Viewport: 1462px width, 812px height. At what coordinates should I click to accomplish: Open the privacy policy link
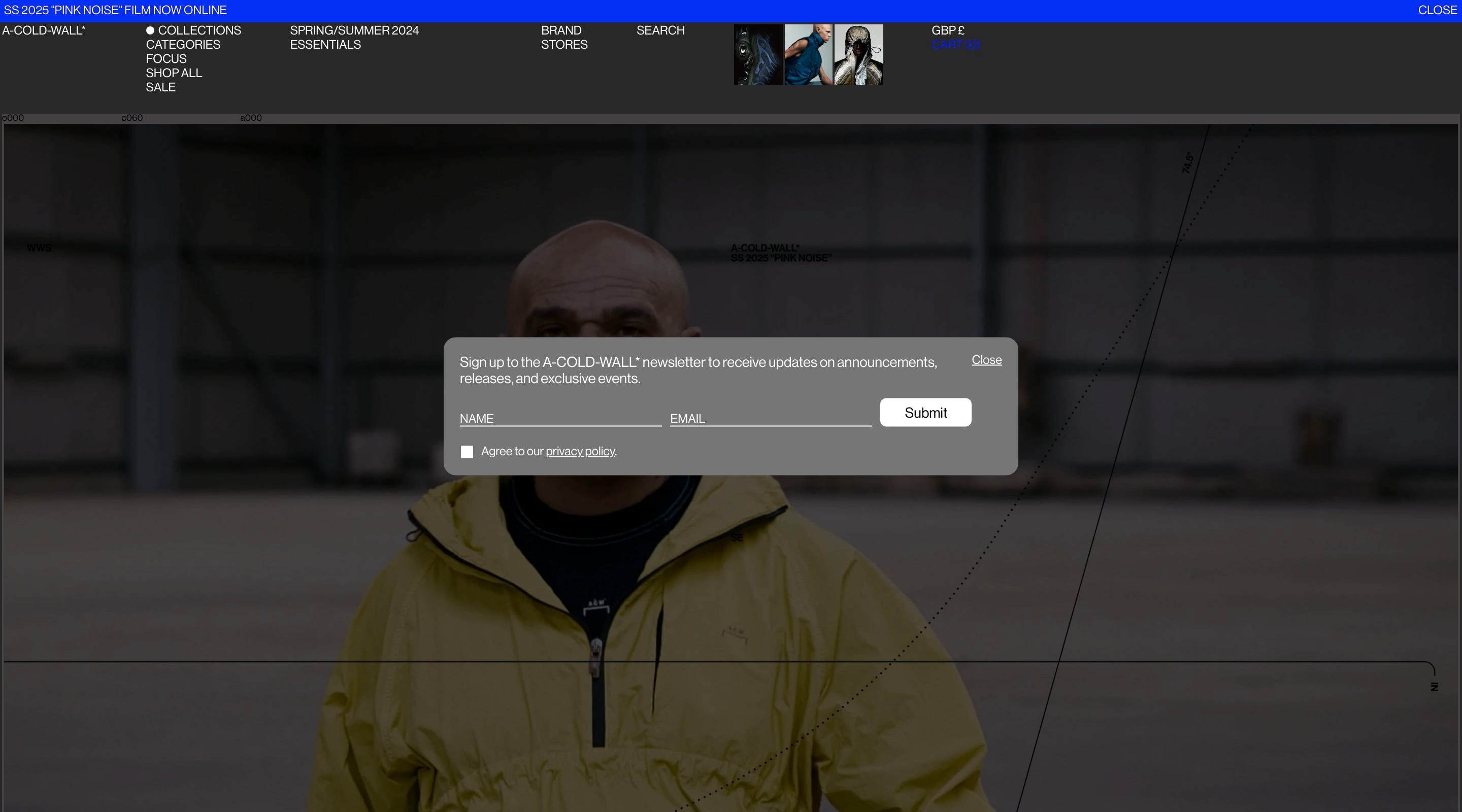(579, 451)
